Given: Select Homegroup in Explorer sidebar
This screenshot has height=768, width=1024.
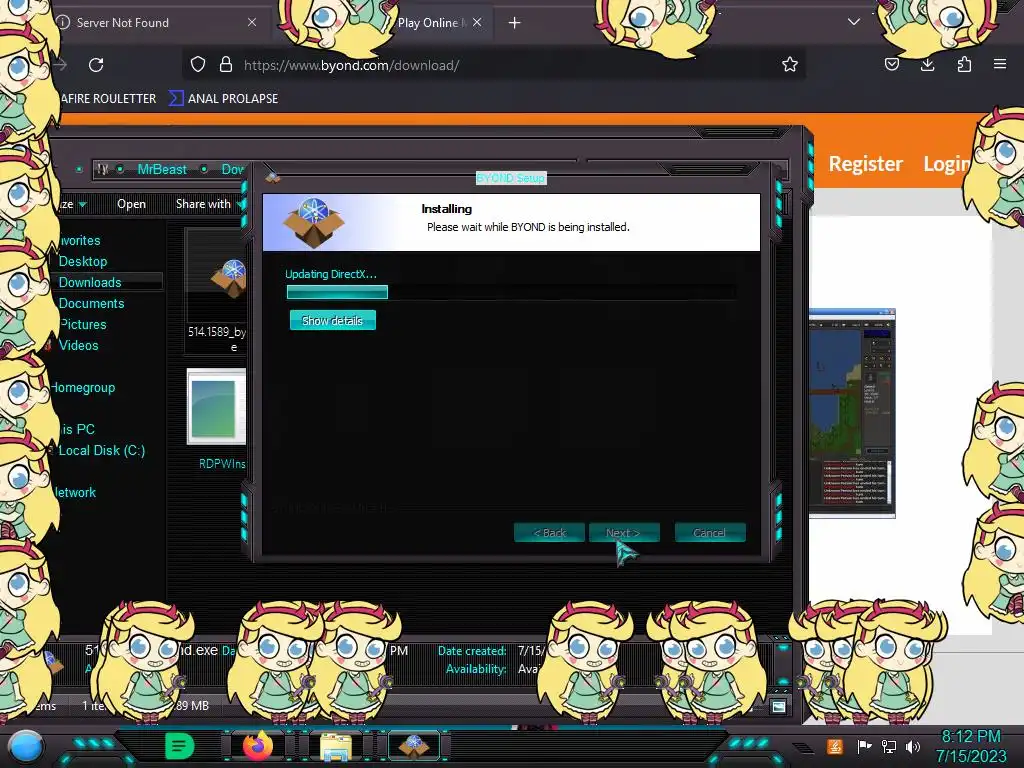Looking at the screenshot, I should [x=83, y=387].
